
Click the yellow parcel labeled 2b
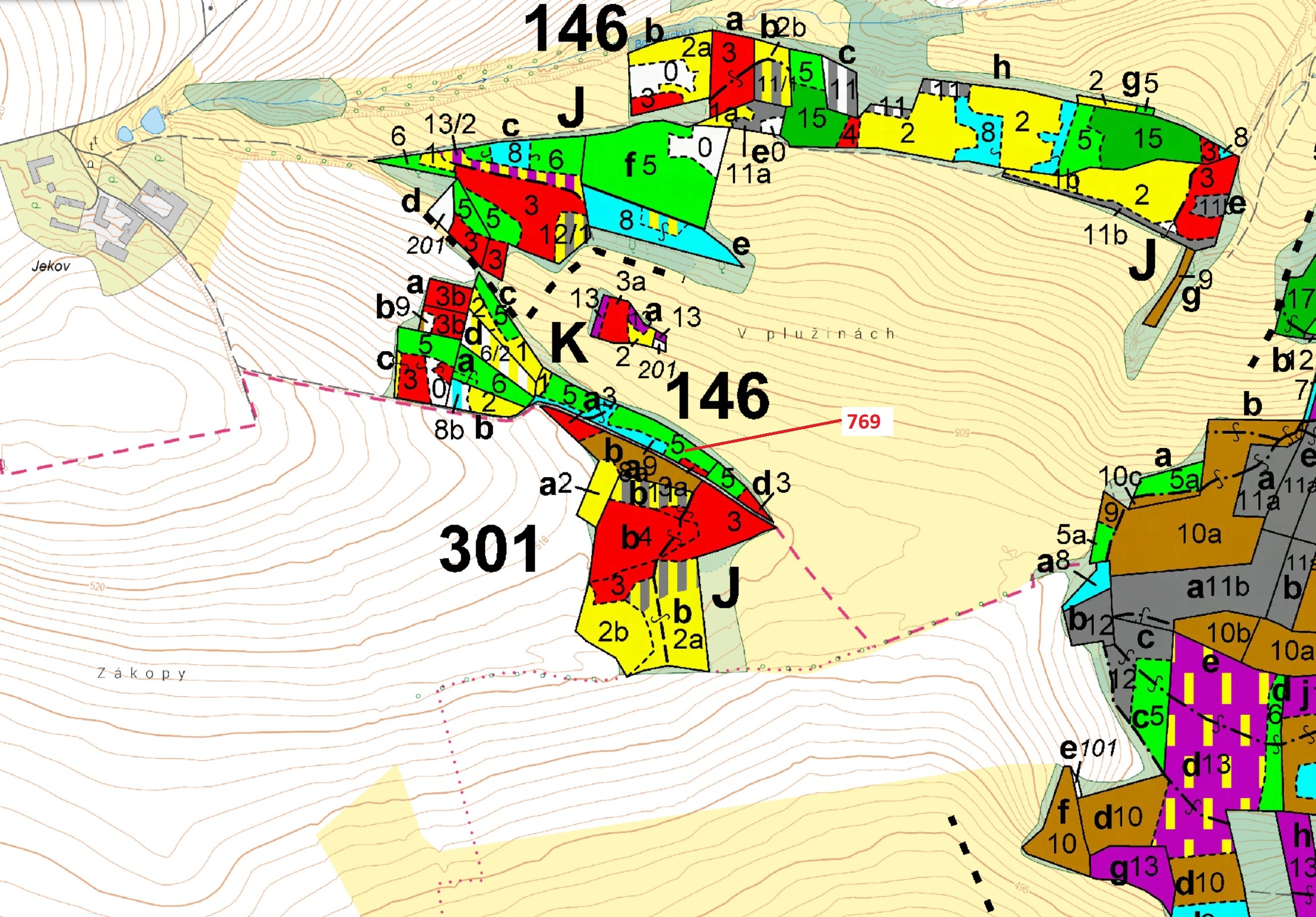pyautogui.click(x=613, y=633)
